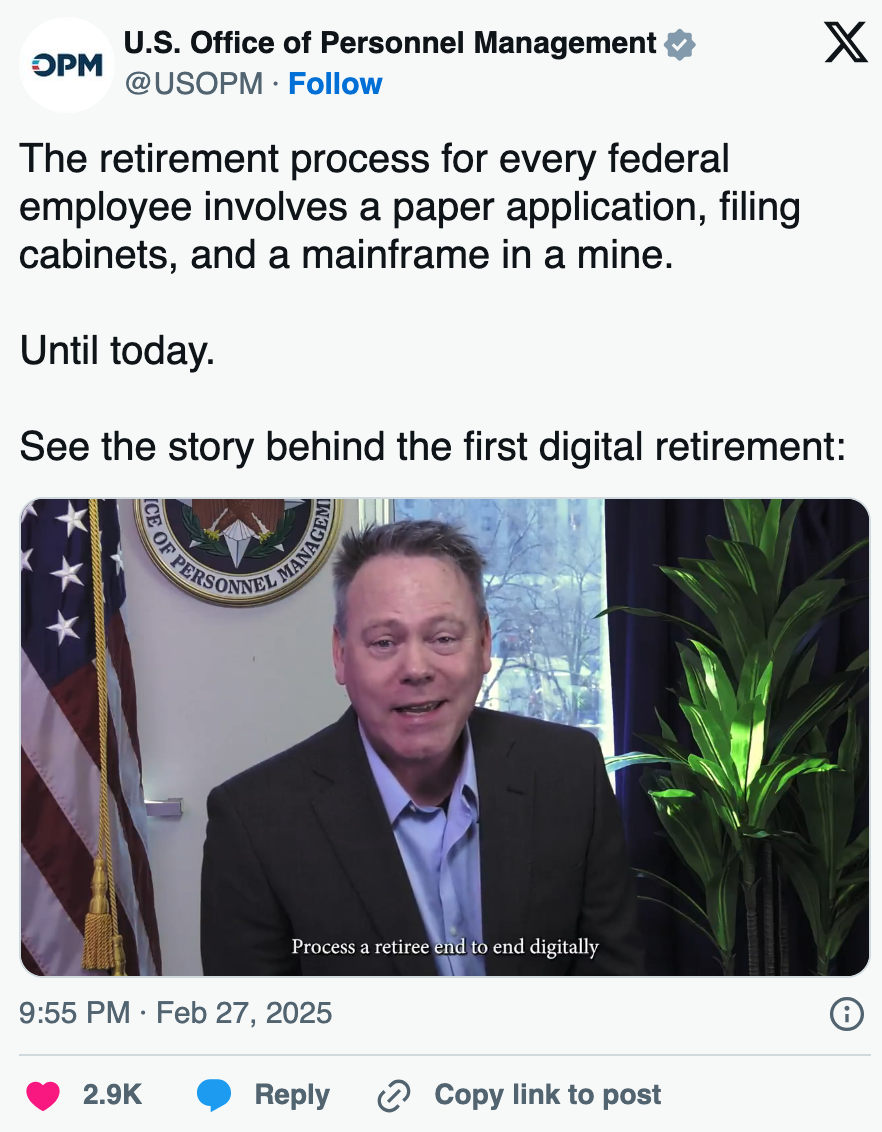Like the post with heart icon
This screenshot has height=1132, width=882.
click(x=43, y=1094)
